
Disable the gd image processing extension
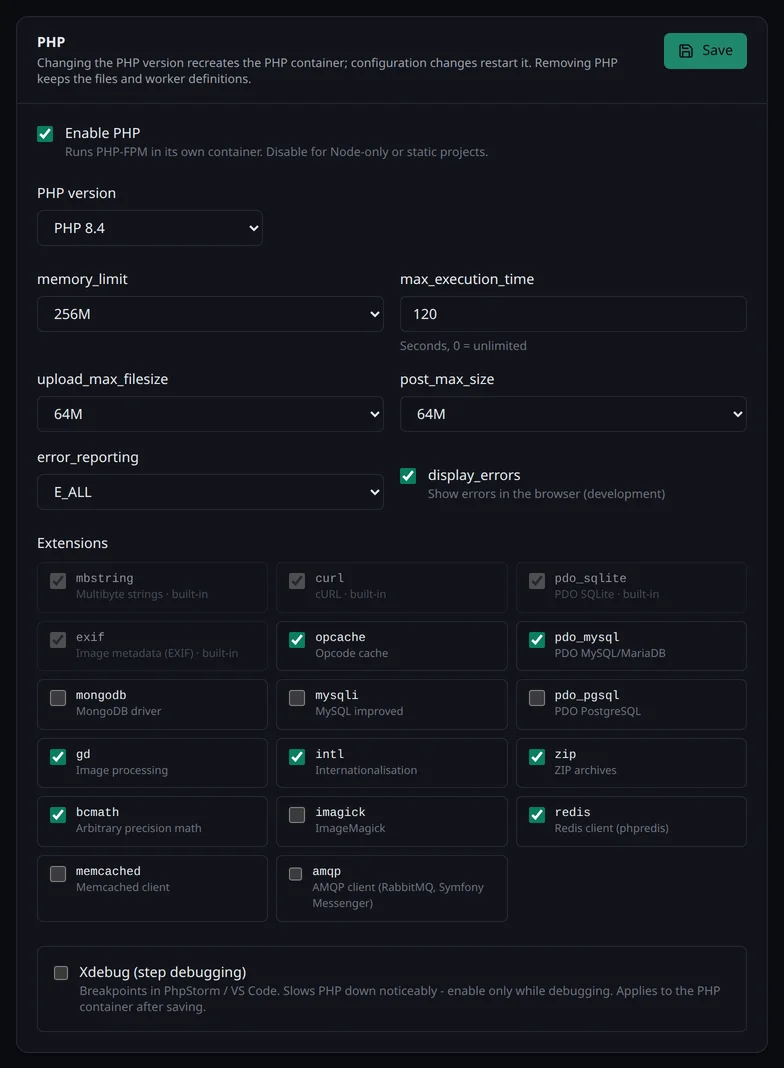click(58, 757)
